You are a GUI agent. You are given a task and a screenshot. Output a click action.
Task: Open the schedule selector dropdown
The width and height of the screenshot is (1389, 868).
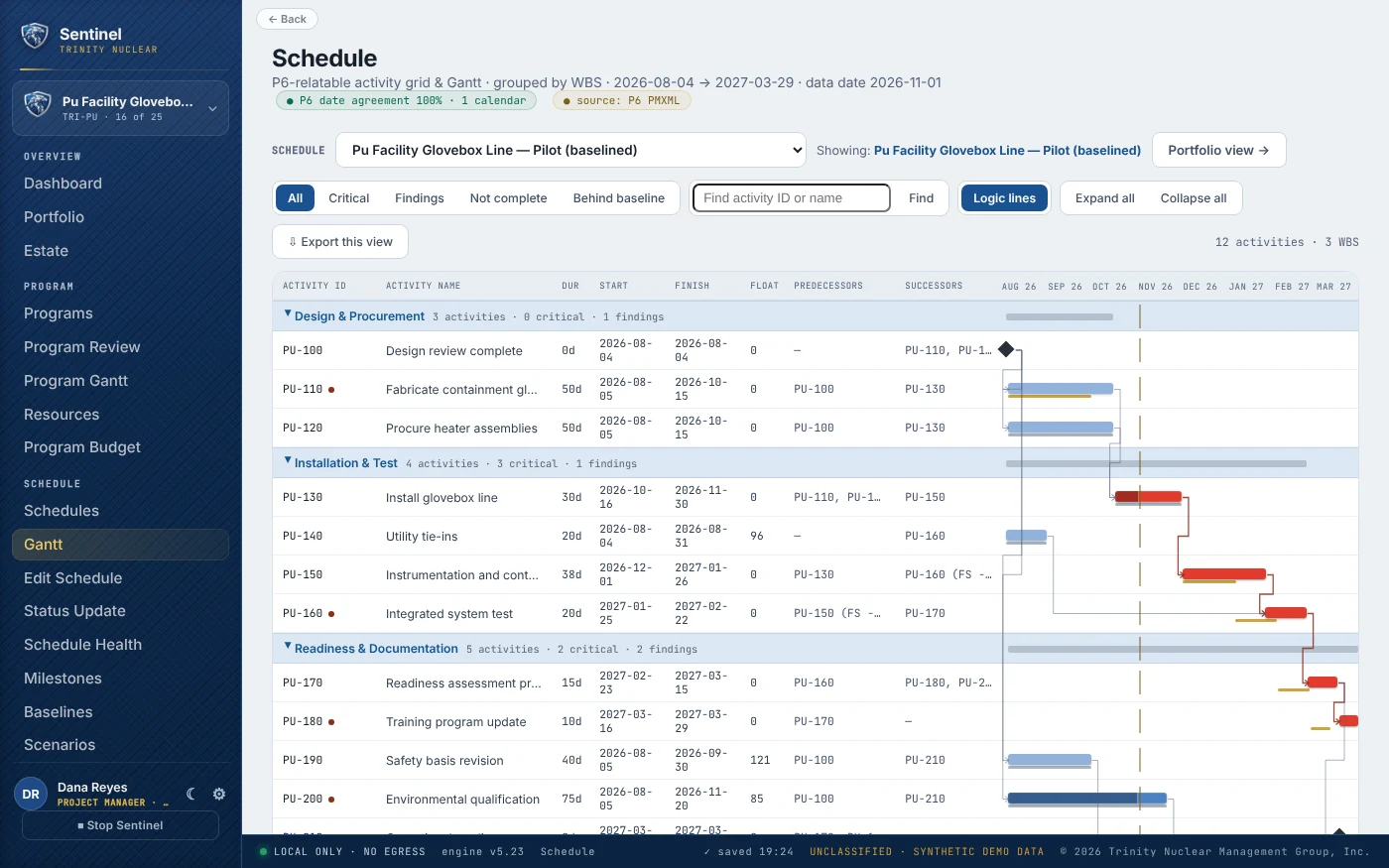(570, 151)
